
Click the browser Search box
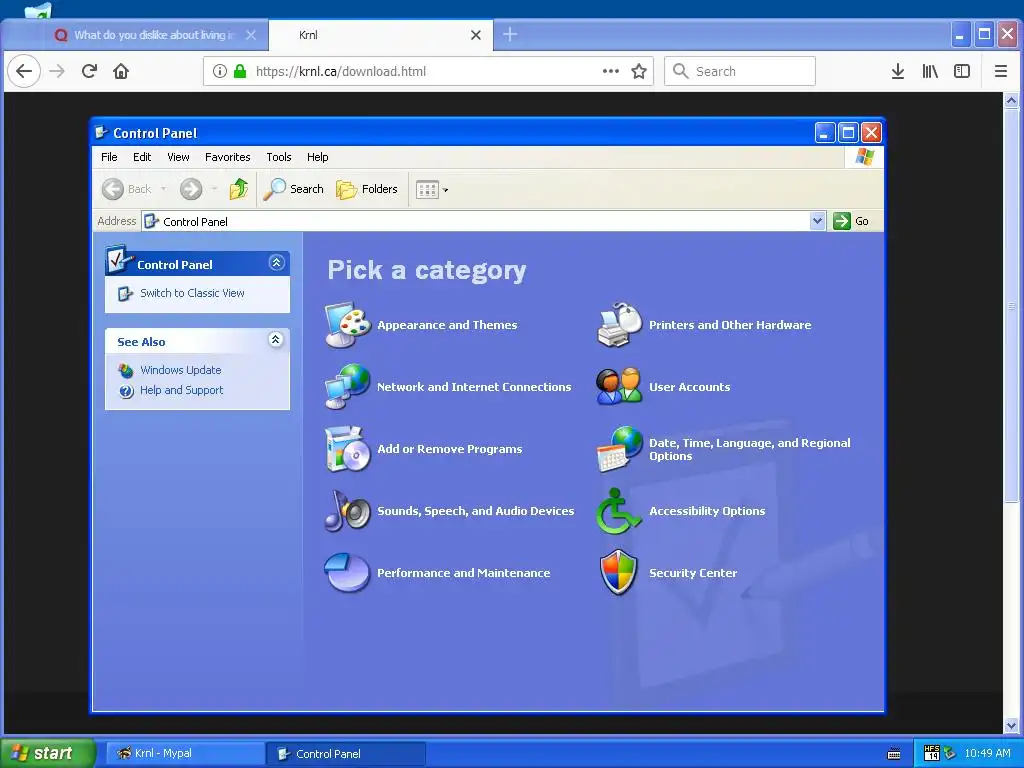[x=740, y=71]
